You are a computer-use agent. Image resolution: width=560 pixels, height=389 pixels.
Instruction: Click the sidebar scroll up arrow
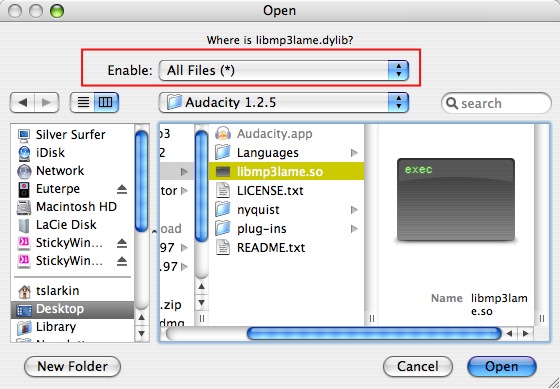(141, 318)
